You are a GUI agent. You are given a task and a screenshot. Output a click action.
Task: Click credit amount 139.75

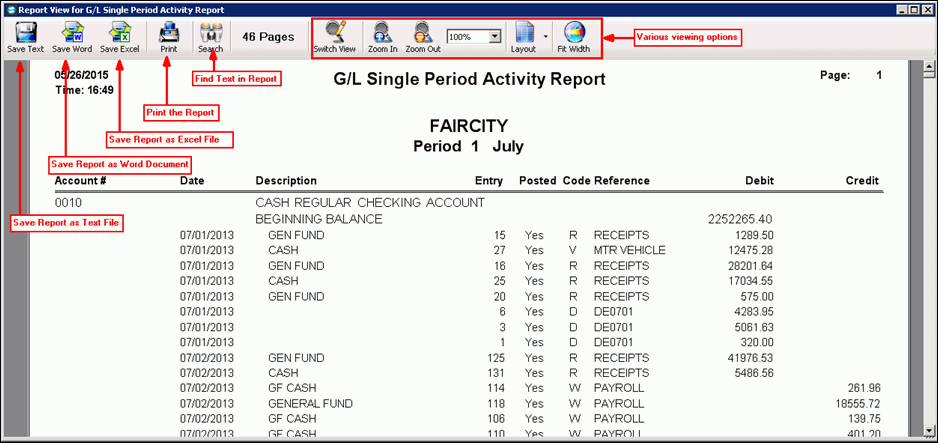[864, 418]
